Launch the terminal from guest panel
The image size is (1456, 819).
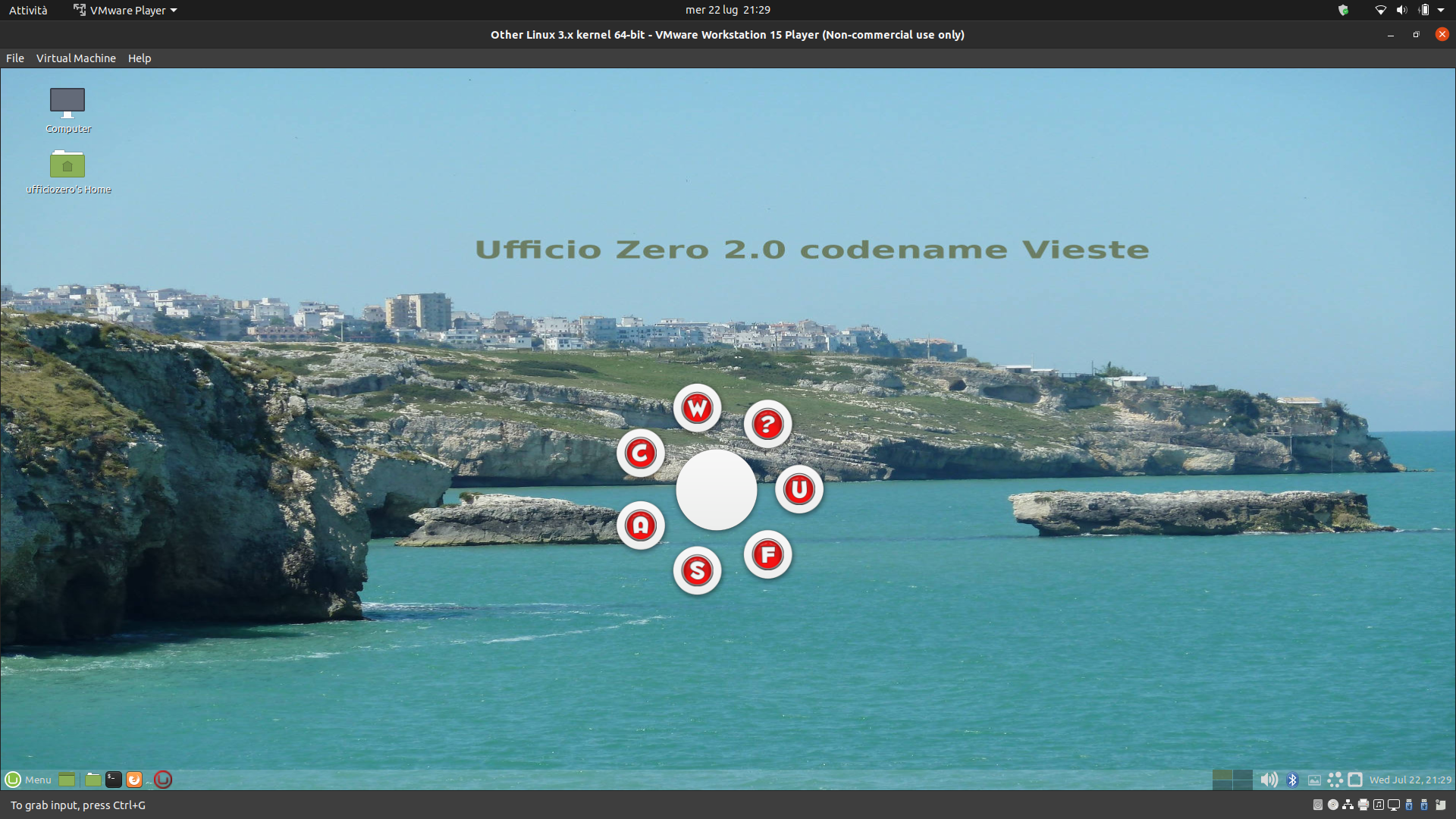[114, 780]
